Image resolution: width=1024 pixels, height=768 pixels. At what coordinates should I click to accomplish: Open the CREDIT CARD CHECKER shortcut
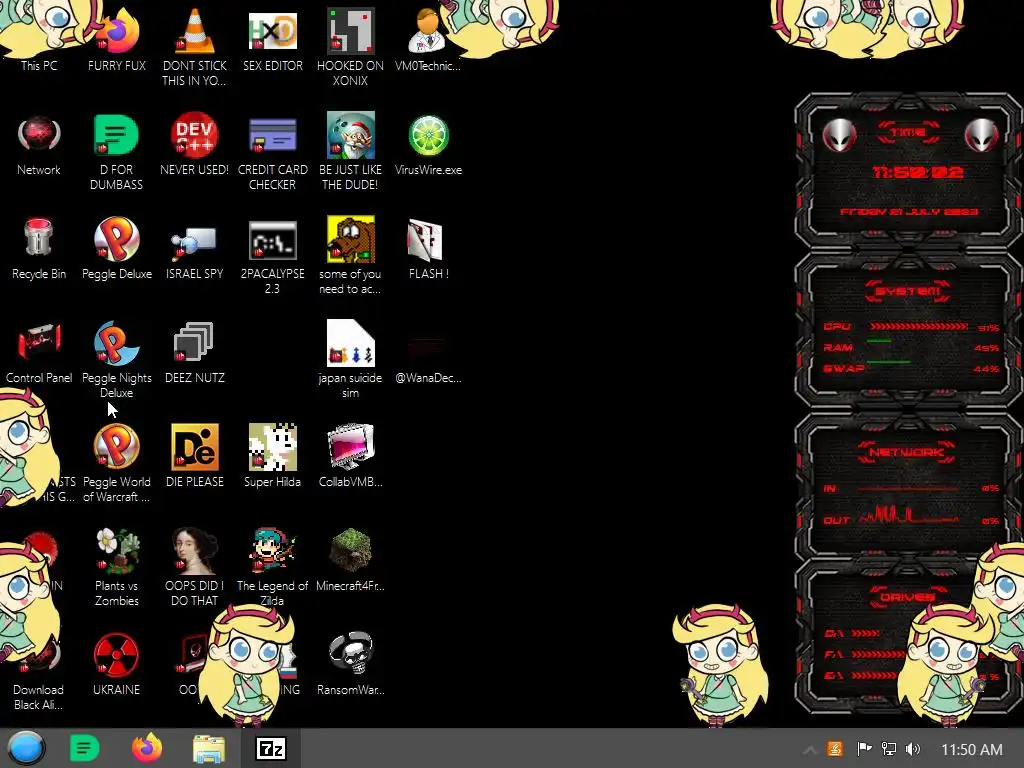tap(272, 152)
